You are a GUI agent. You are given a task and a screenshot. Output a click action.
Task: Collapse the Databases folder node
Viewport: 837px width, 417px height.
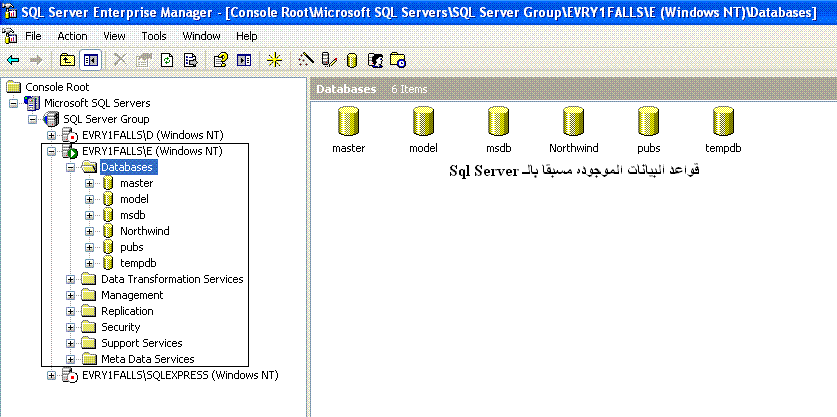tap(70, 167)
